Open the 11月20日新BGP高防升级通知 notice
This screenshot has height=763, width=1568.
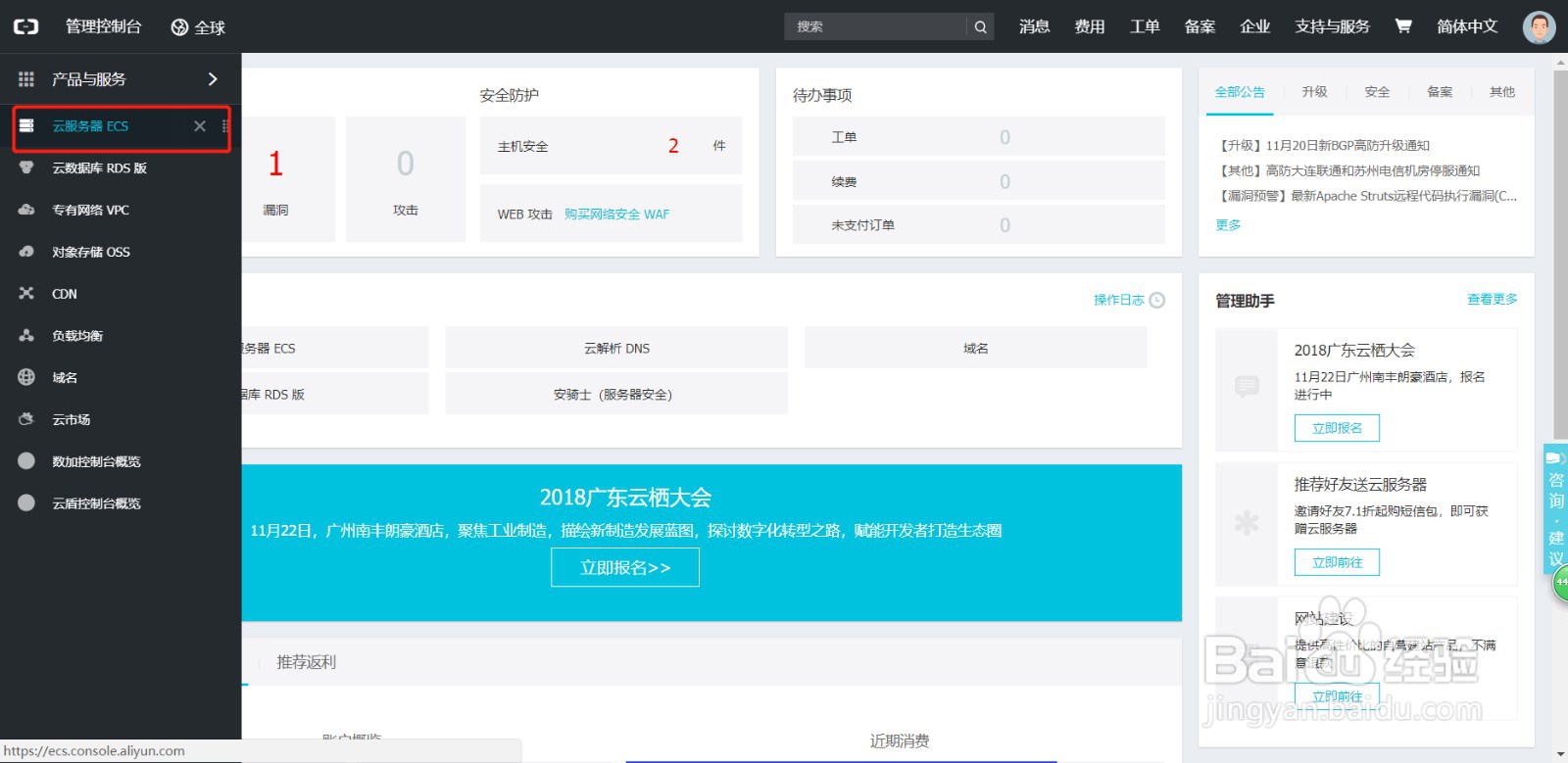click(x=1322, y=145)
